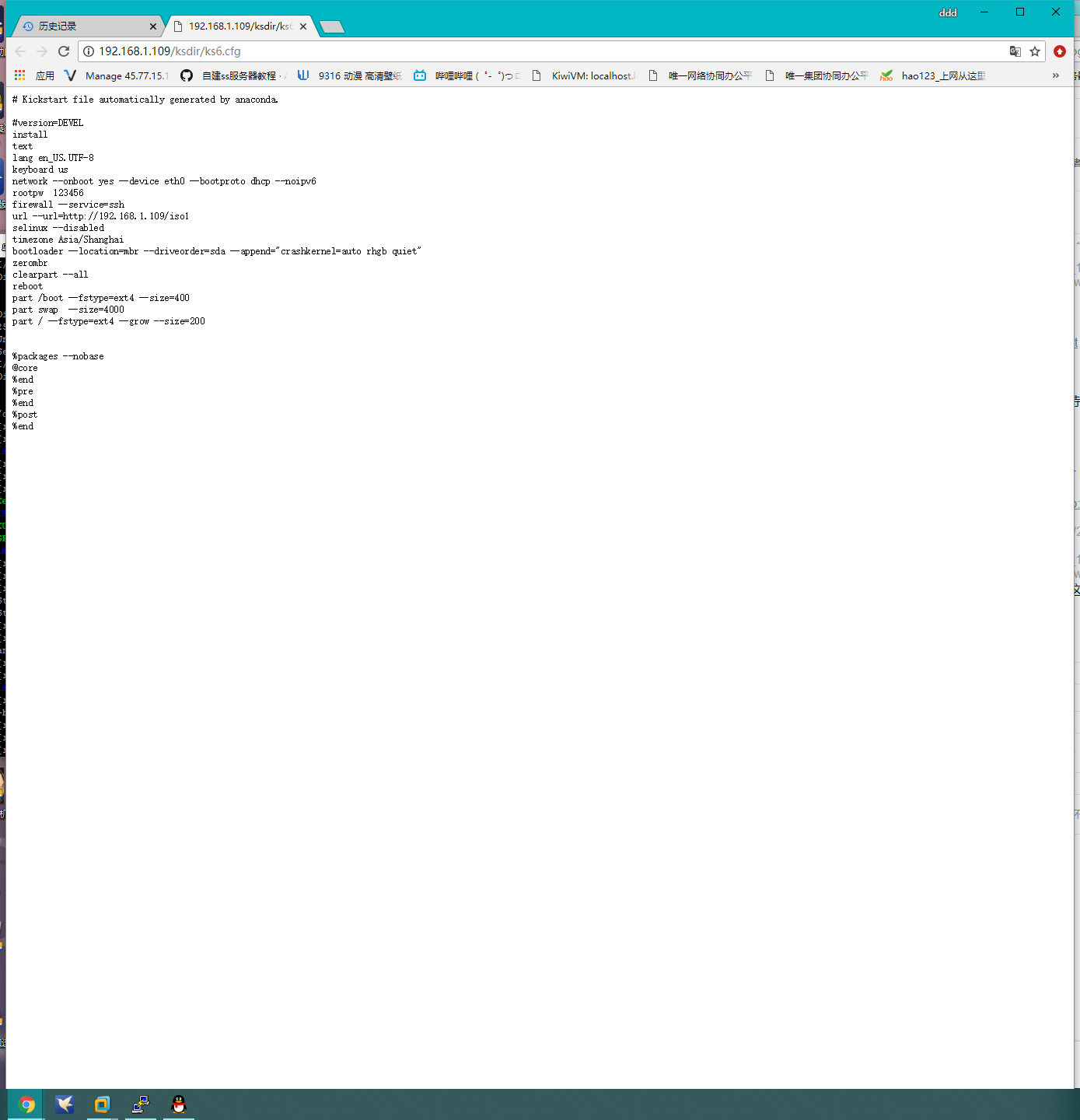Click the '%packages --nobase' line
This screenshot has width=1080, height=1120.
tap(58, 356)
